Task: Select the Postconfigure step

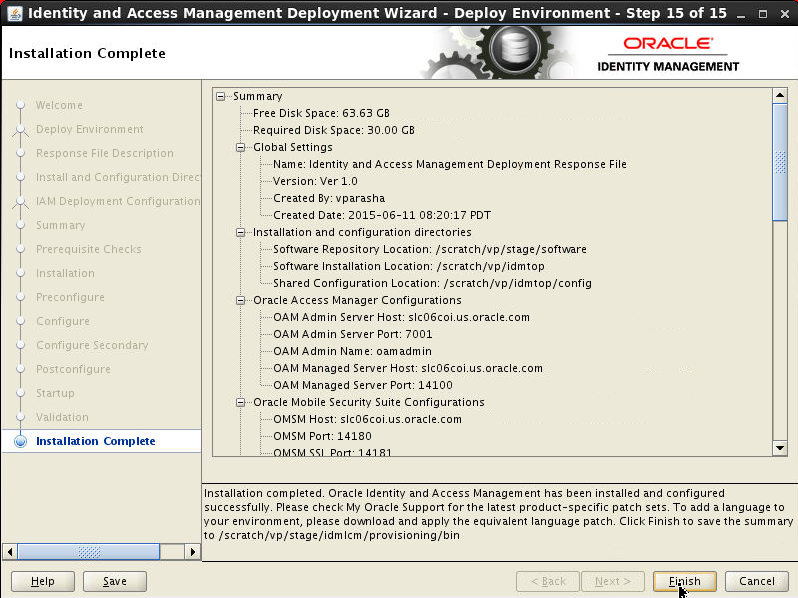Action: [x=73, y=369]
